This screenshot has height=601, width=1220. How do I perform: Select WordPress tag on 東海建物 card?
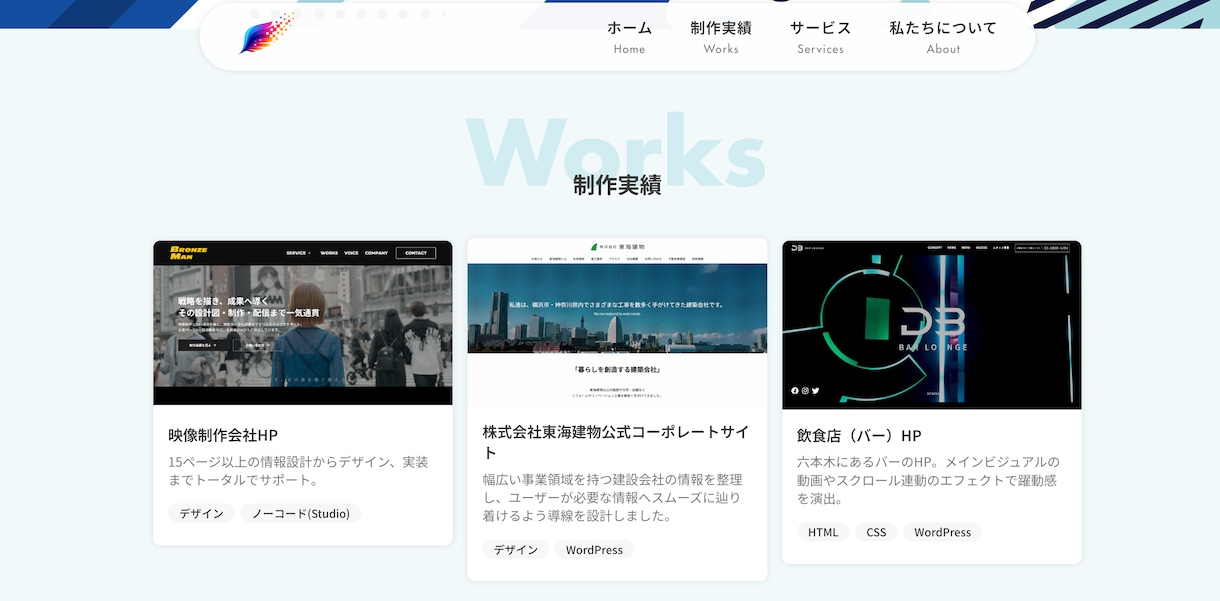594,550
